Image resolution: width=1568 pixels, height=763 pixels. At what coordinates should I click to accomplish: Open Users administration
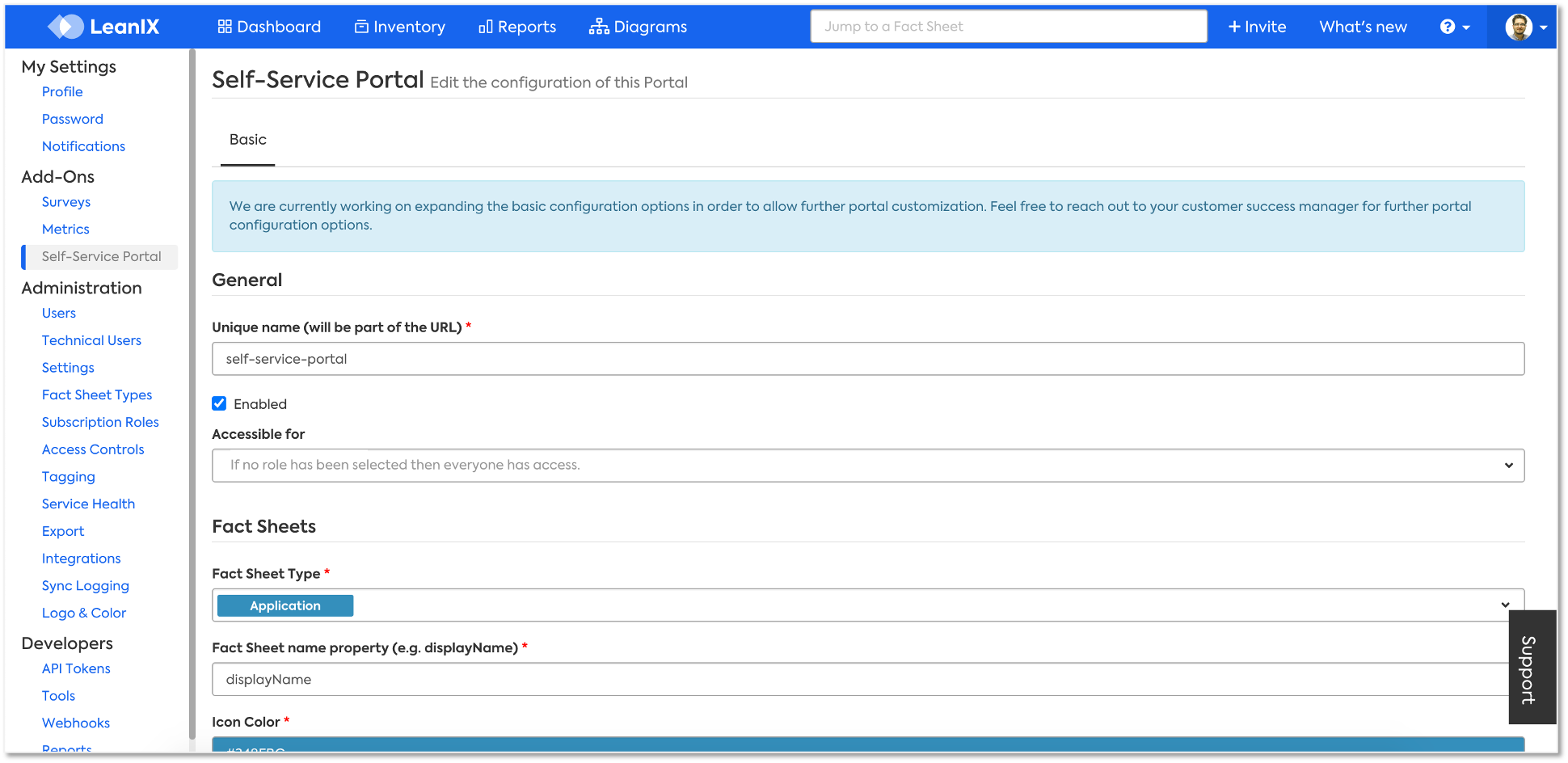[x=59, y=314]
